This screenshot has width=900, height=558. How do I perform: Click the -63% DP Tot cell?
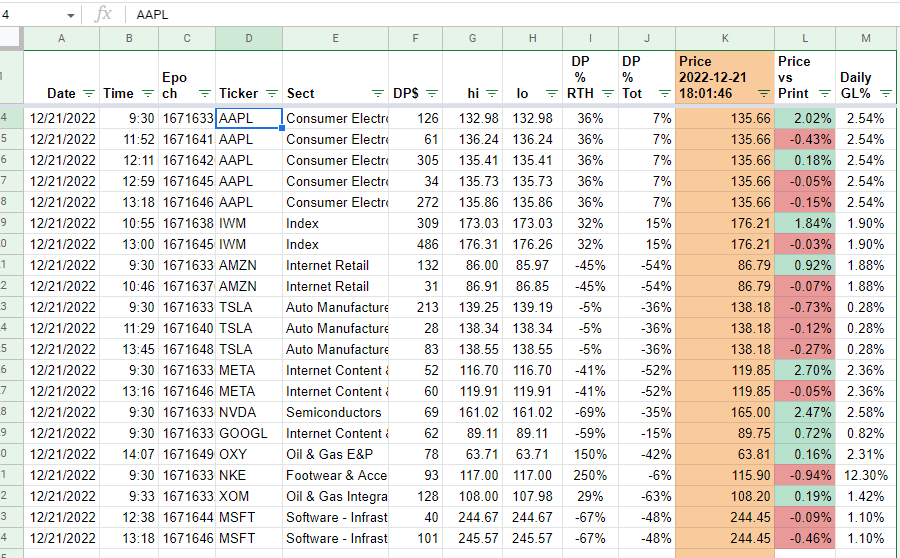(x=647, y=497)
